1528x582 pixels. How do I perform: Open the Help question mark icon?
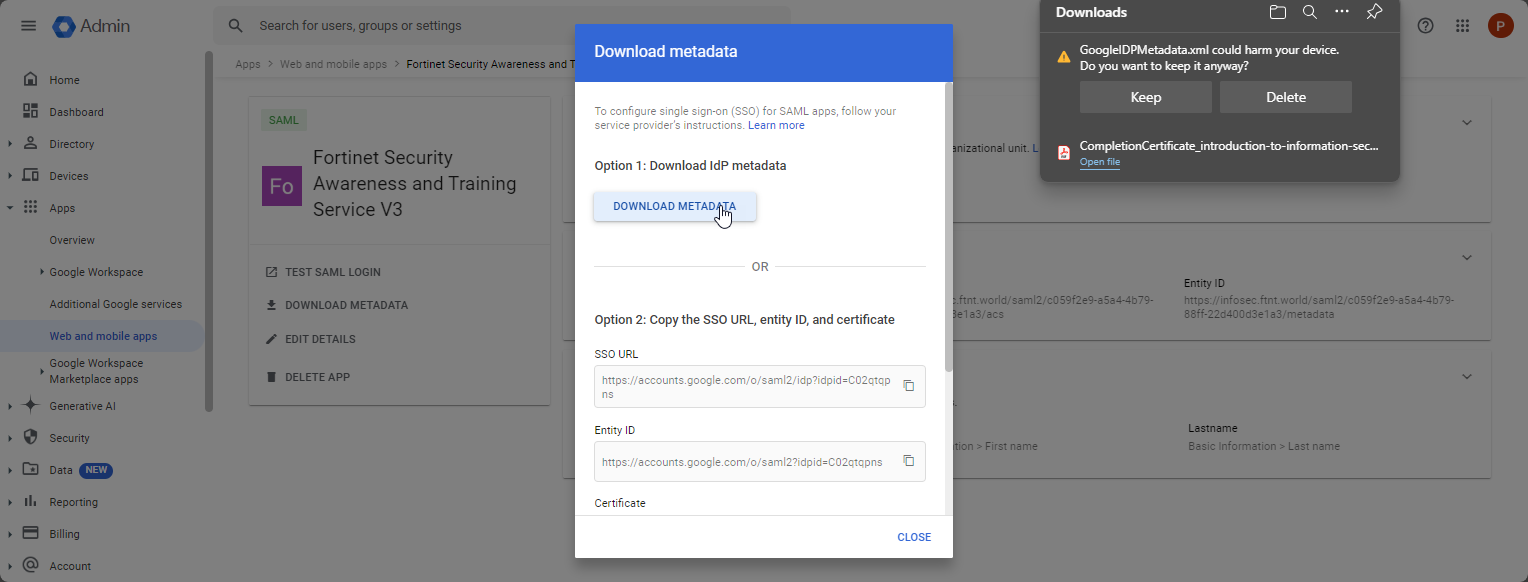click(1426, 26)
